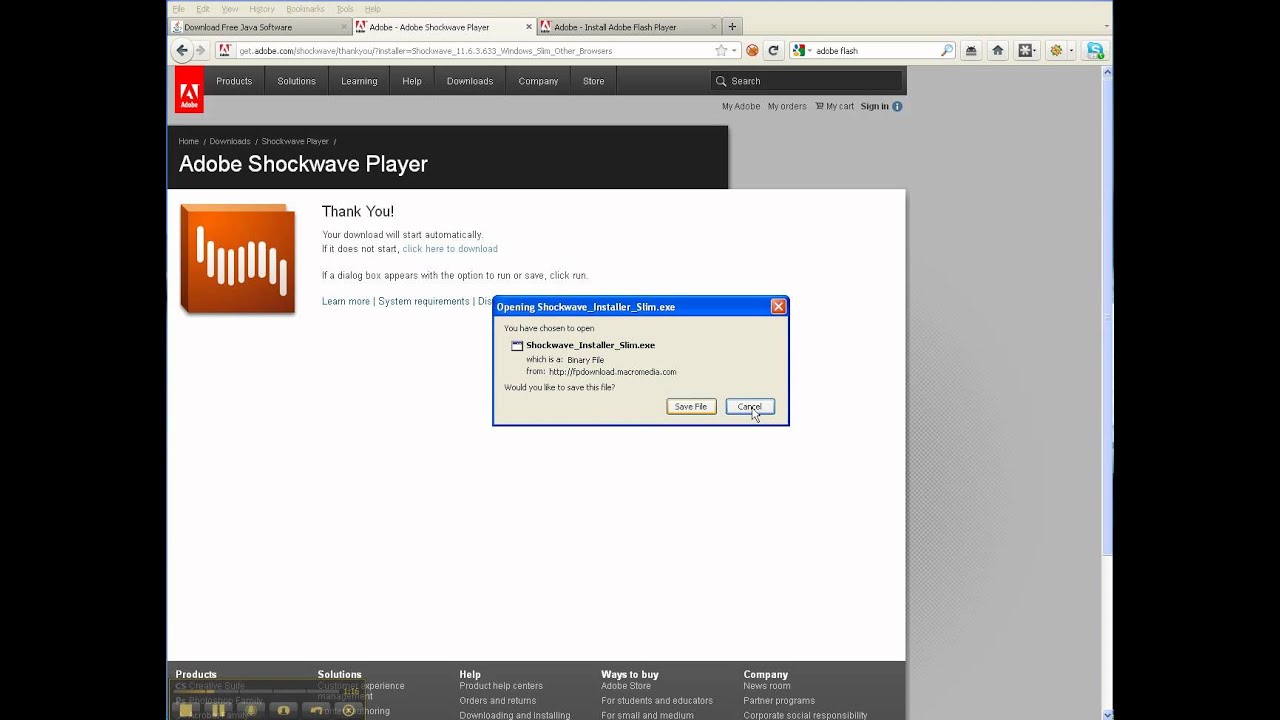The height and width of the screenshot is (720, 1280).
Task: Click the Sign in link
Action: click(x=874, y=106)
